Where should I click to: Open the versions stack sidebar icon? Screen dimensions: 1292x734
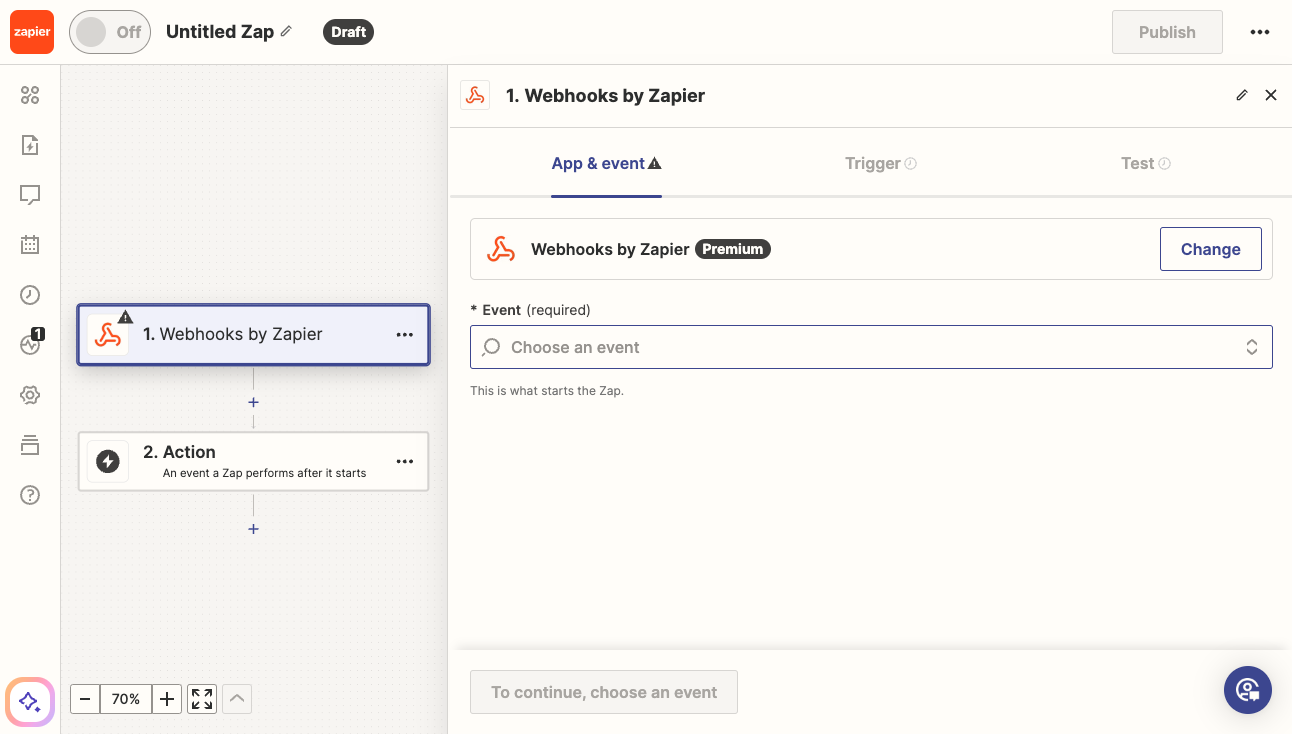[x=30, y=445]
